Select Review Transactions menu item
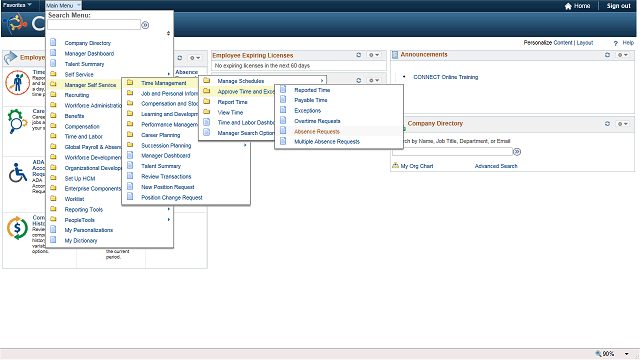This screenshot has height=360, width=640. coord(166,176)
